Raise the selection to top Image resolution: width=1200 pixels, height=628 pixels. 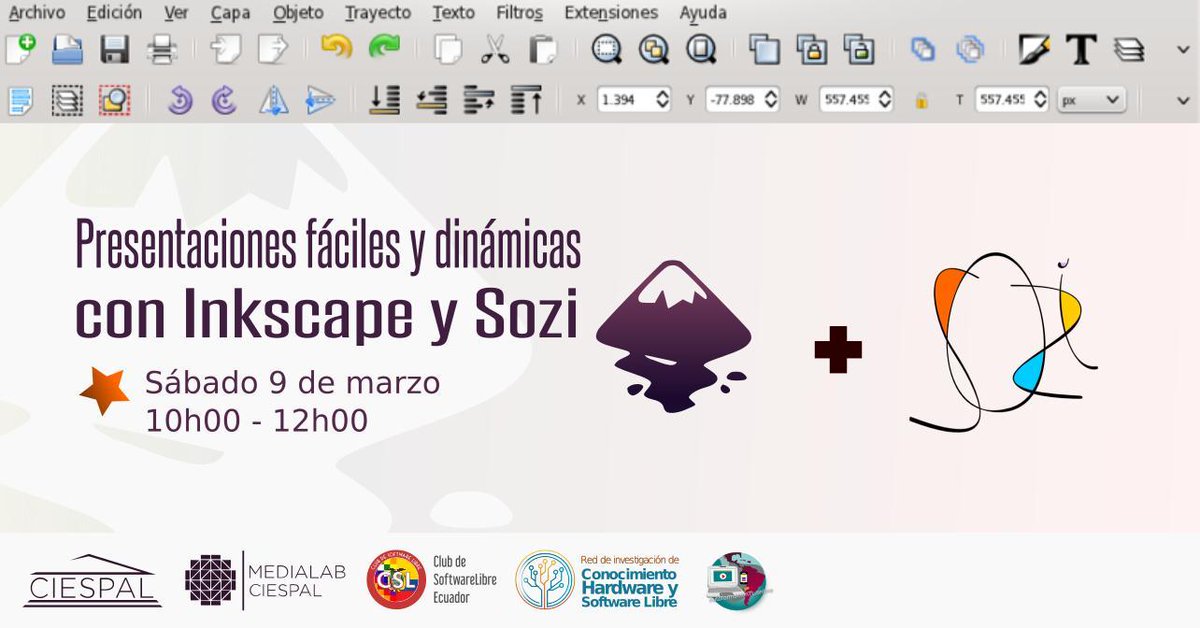click(526, 100)
